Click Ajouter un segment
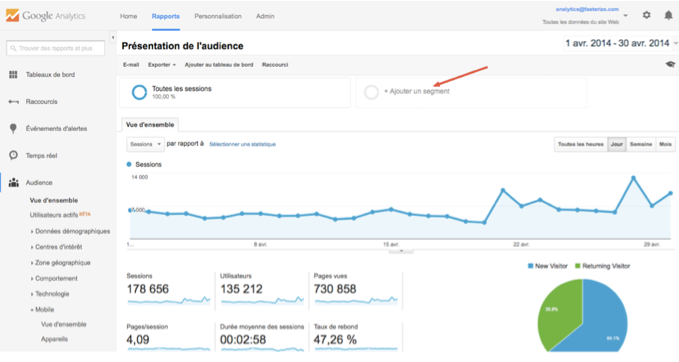 click(x=417, y=91)
